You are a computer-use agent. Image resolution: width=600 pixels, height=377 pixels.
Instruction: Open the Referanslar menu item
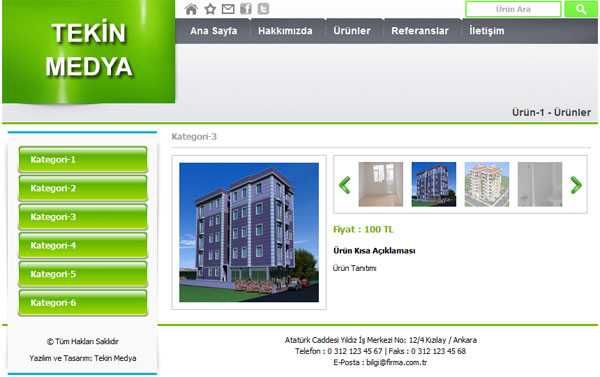(420, 31)
